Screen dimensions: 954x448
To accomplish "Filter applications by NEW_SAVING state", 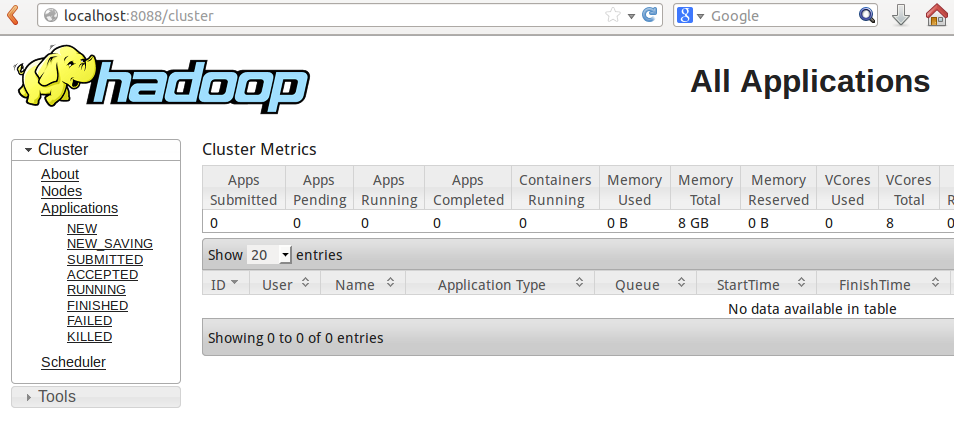I will tap(110, 244).
